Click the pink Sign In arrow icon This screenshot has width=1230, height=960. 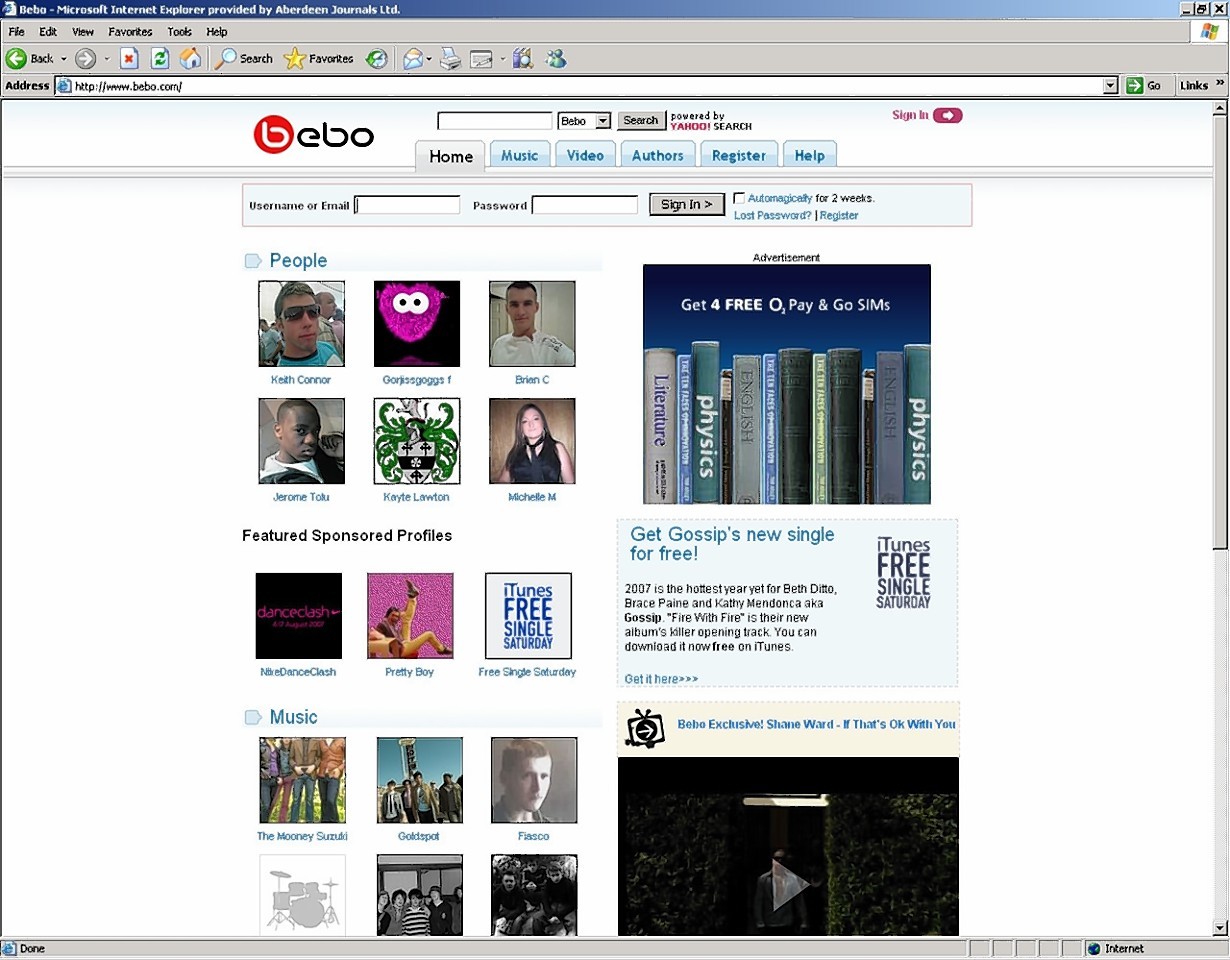coord(947,115)
